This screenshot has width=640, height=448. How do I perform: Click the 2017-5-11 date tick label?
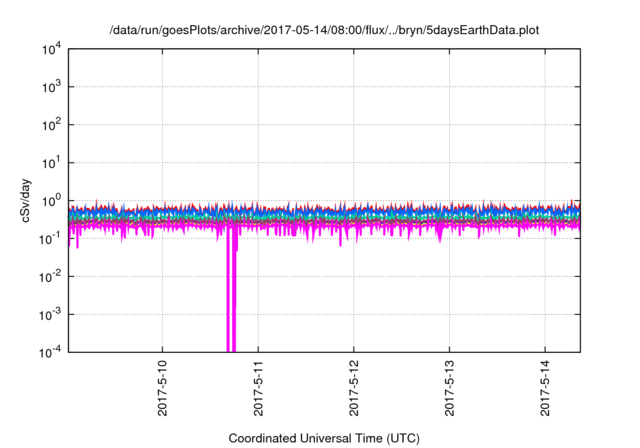pos(258,388)
